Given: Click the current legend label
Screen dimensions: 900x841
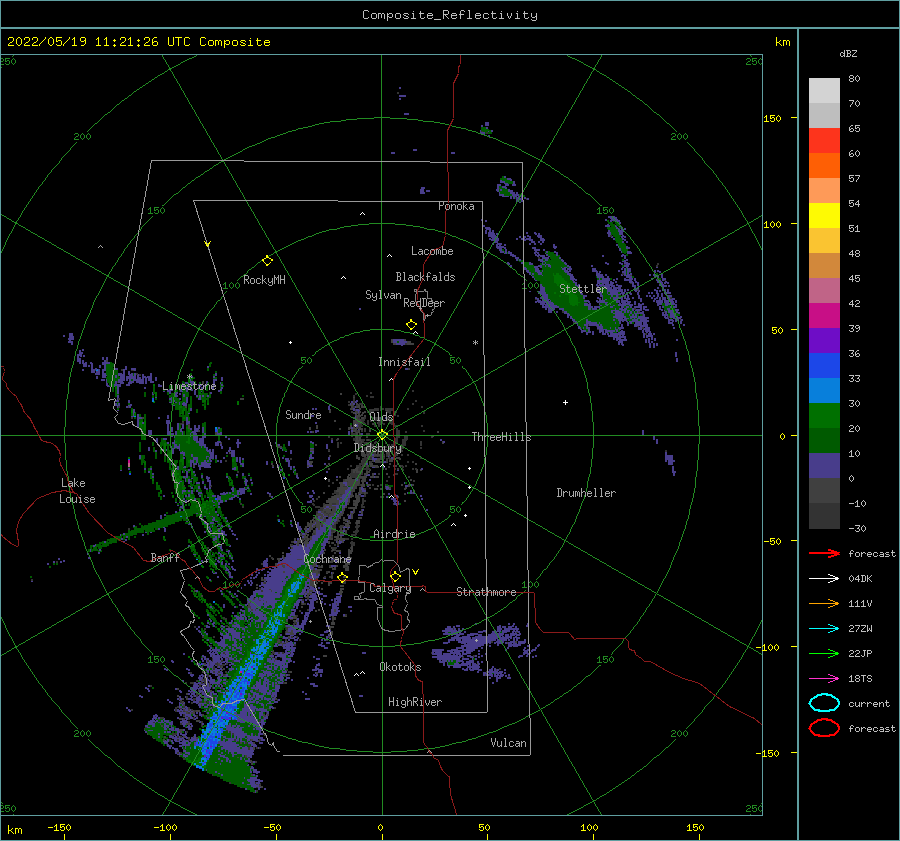Looking at the screenshot, I should point(869,703).
